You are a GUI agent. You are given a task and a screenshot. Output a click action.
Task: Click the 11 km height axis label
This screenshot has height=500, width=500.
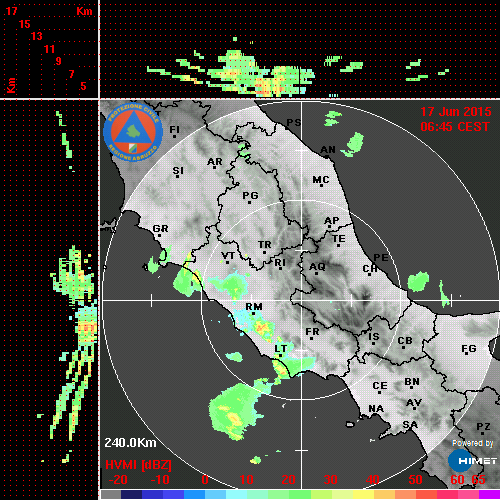coord(49,49)
